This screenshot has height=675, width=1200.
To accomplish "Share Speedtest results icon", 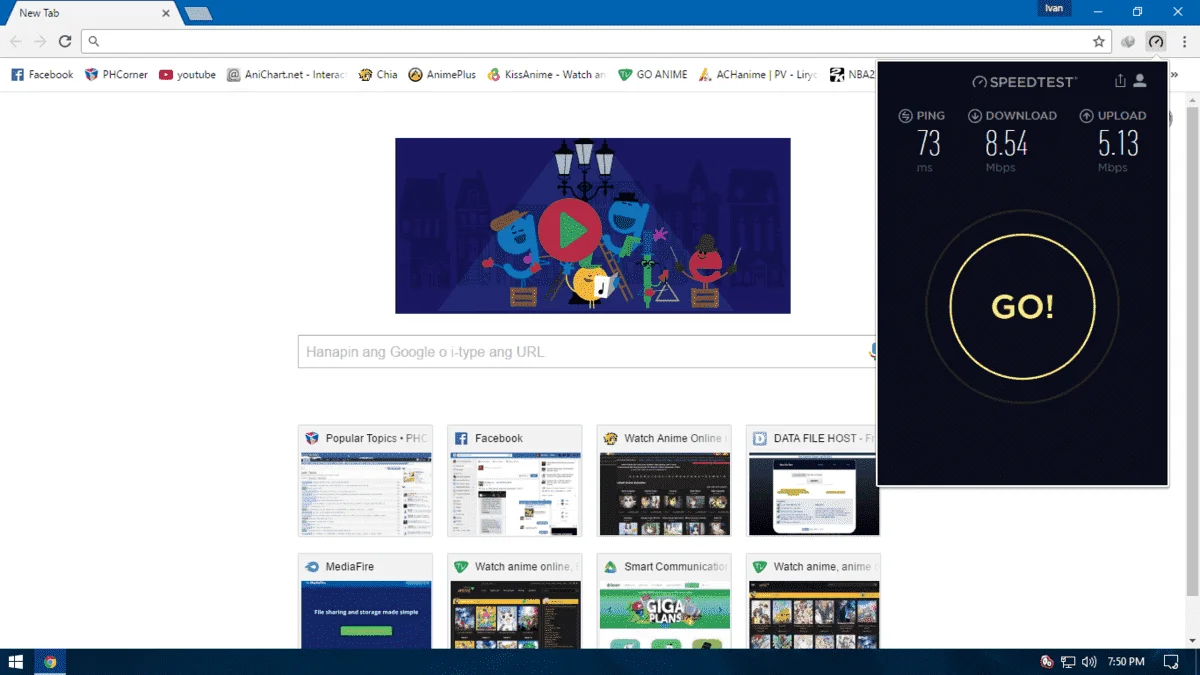I will coord(1120,81).
